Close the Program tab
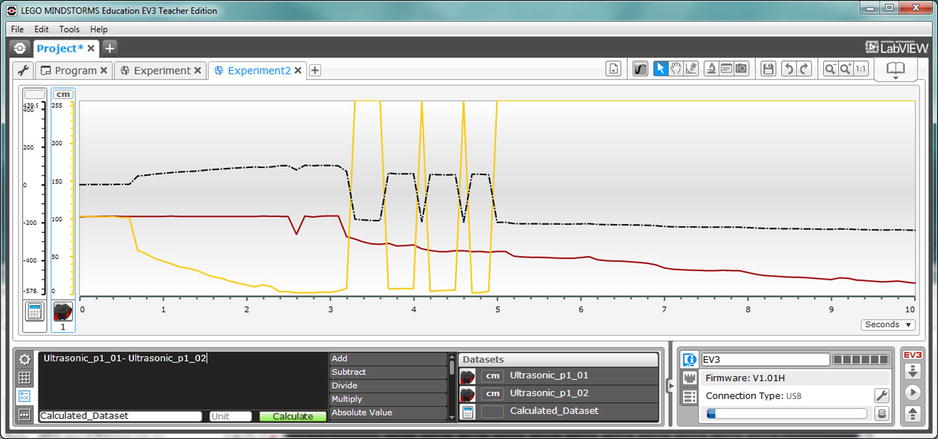The width and height of the screenshot is (938, 439). click(103, 71)
